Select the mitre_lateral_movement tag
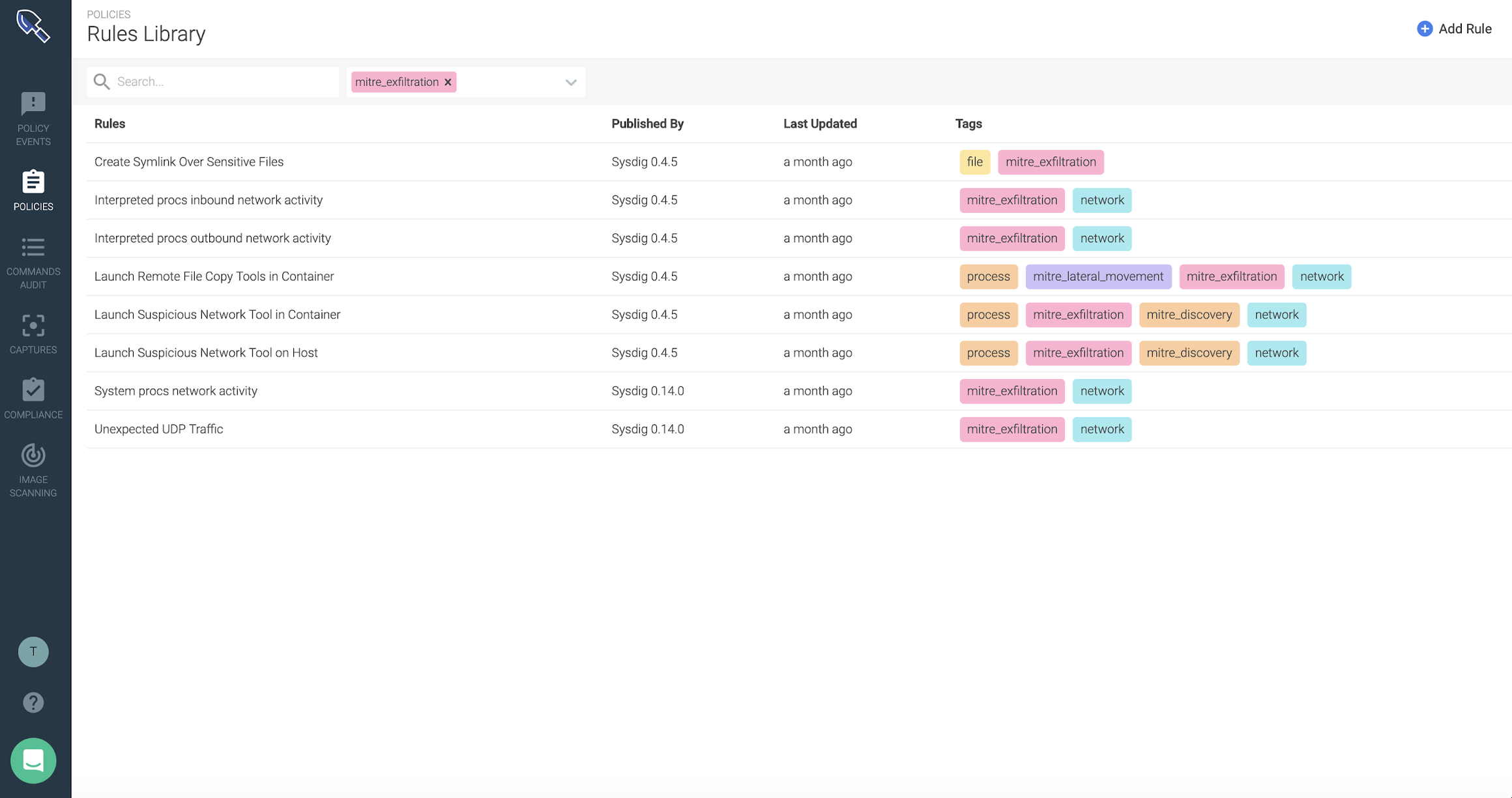1512x798 pixels. click(x=1098, y=276)
